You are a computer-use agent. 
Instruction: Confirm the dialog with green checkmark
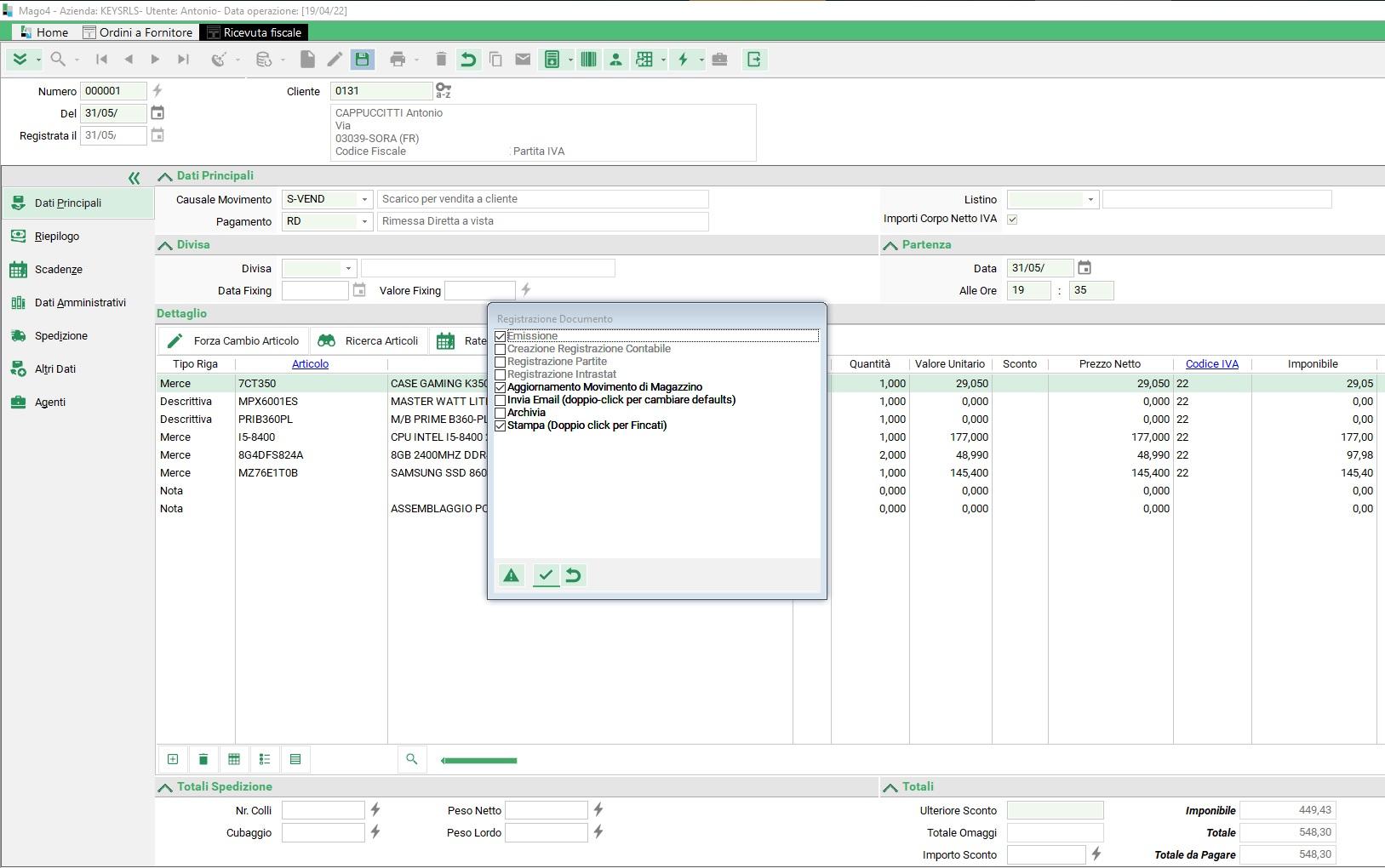pos(546,576)
